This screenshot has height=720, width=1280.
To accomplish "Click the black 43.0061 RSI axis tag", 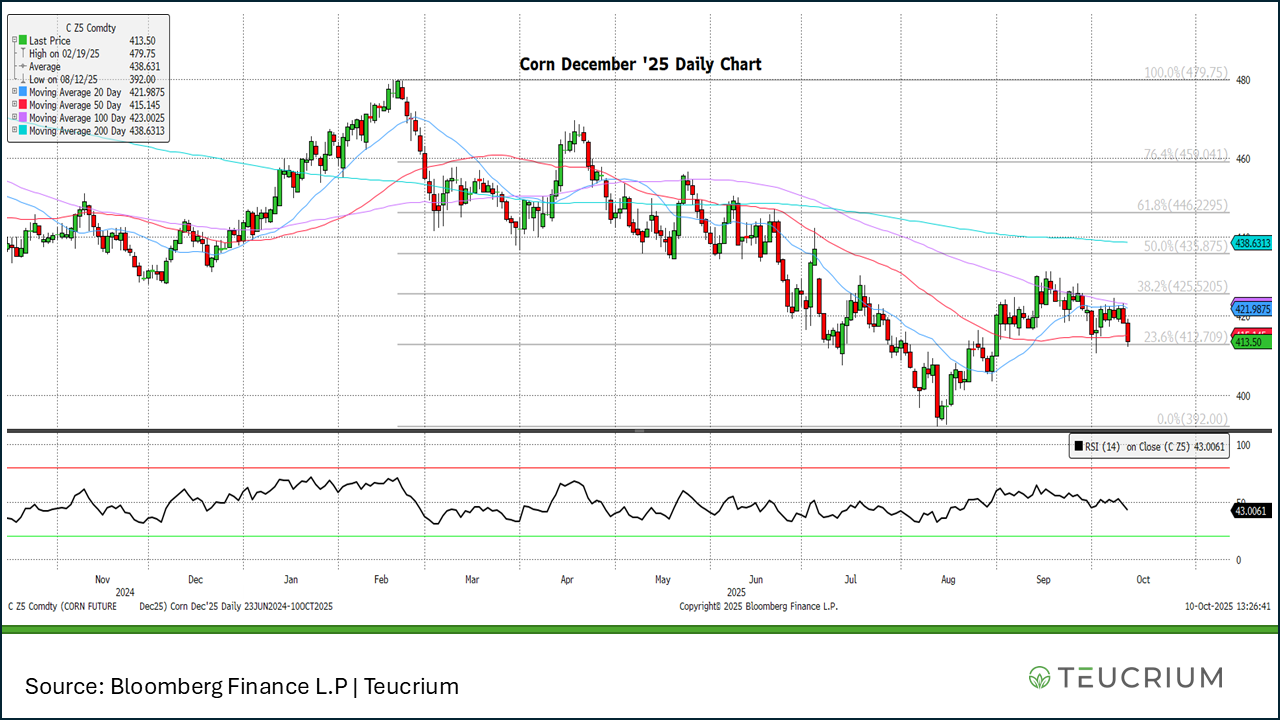I will point(1252,510).
